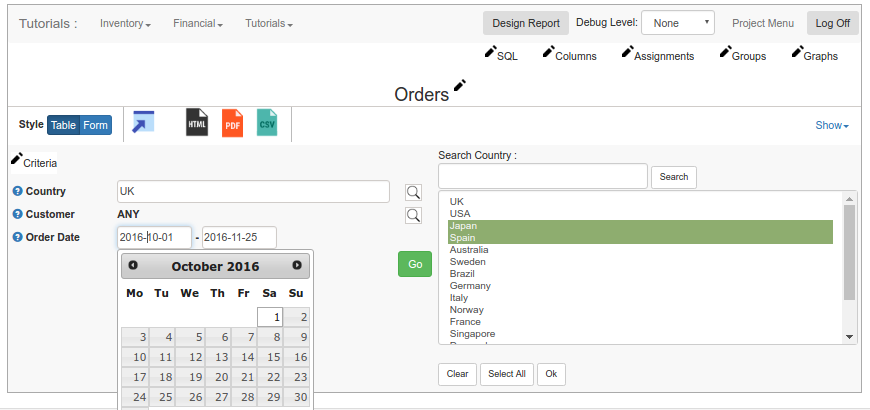
Task: Click the PDF export icon
Action: click(x=232, y=123)
